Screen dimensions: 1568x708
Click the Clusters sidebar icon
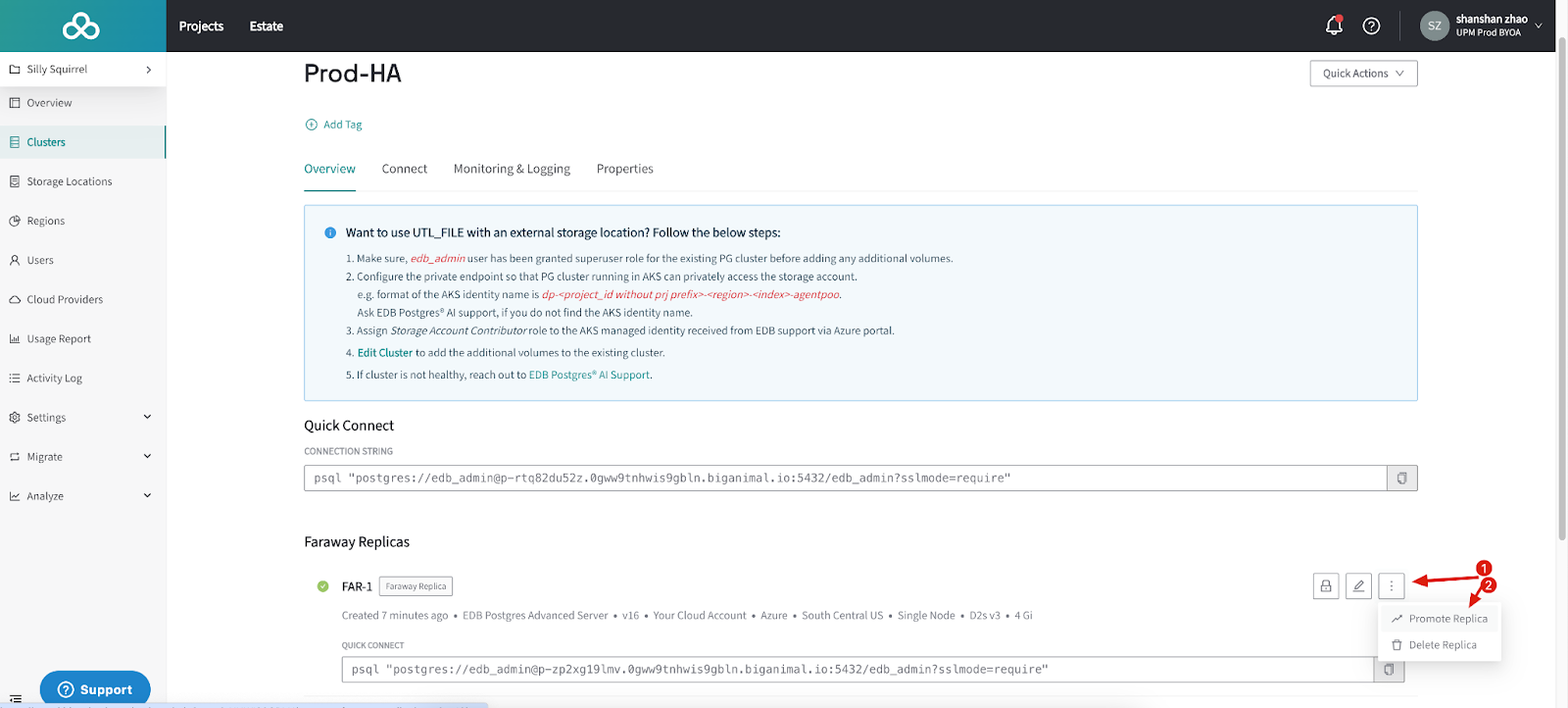15,142
